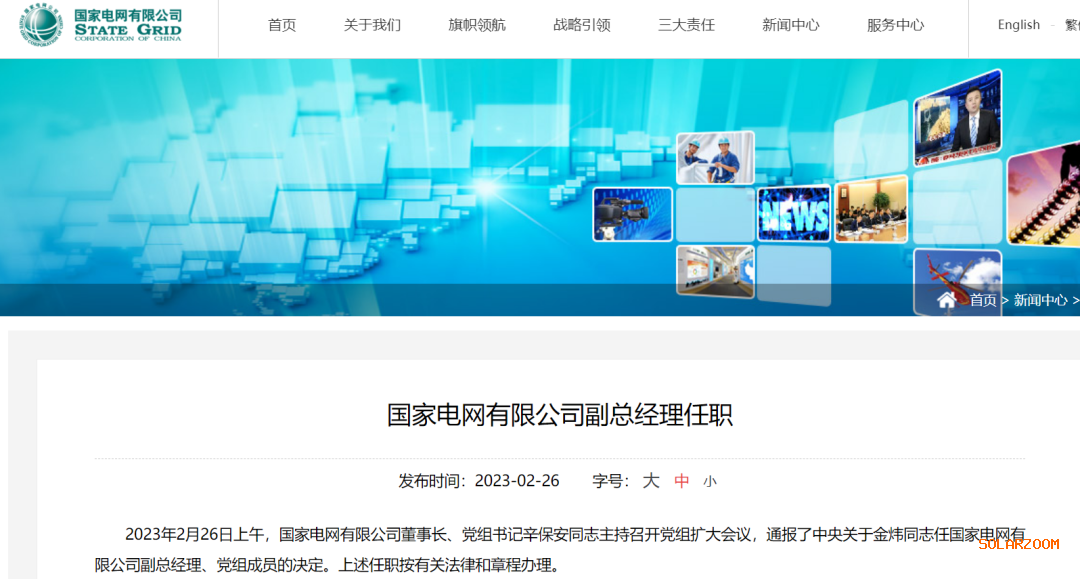Open the 服务中心 menu item
1080x579 pixels.
click(895, 25)
